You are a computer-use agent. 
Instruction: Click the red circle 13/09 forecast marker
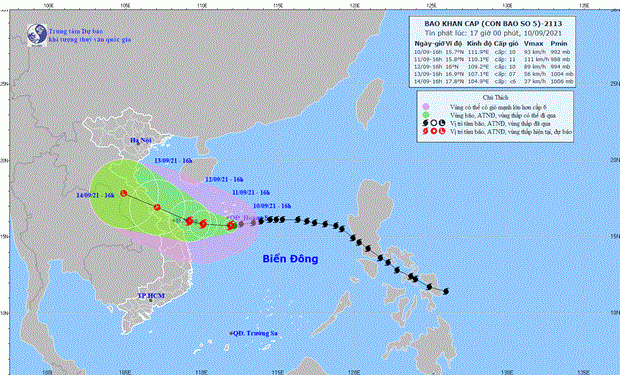tap(157, 207)
